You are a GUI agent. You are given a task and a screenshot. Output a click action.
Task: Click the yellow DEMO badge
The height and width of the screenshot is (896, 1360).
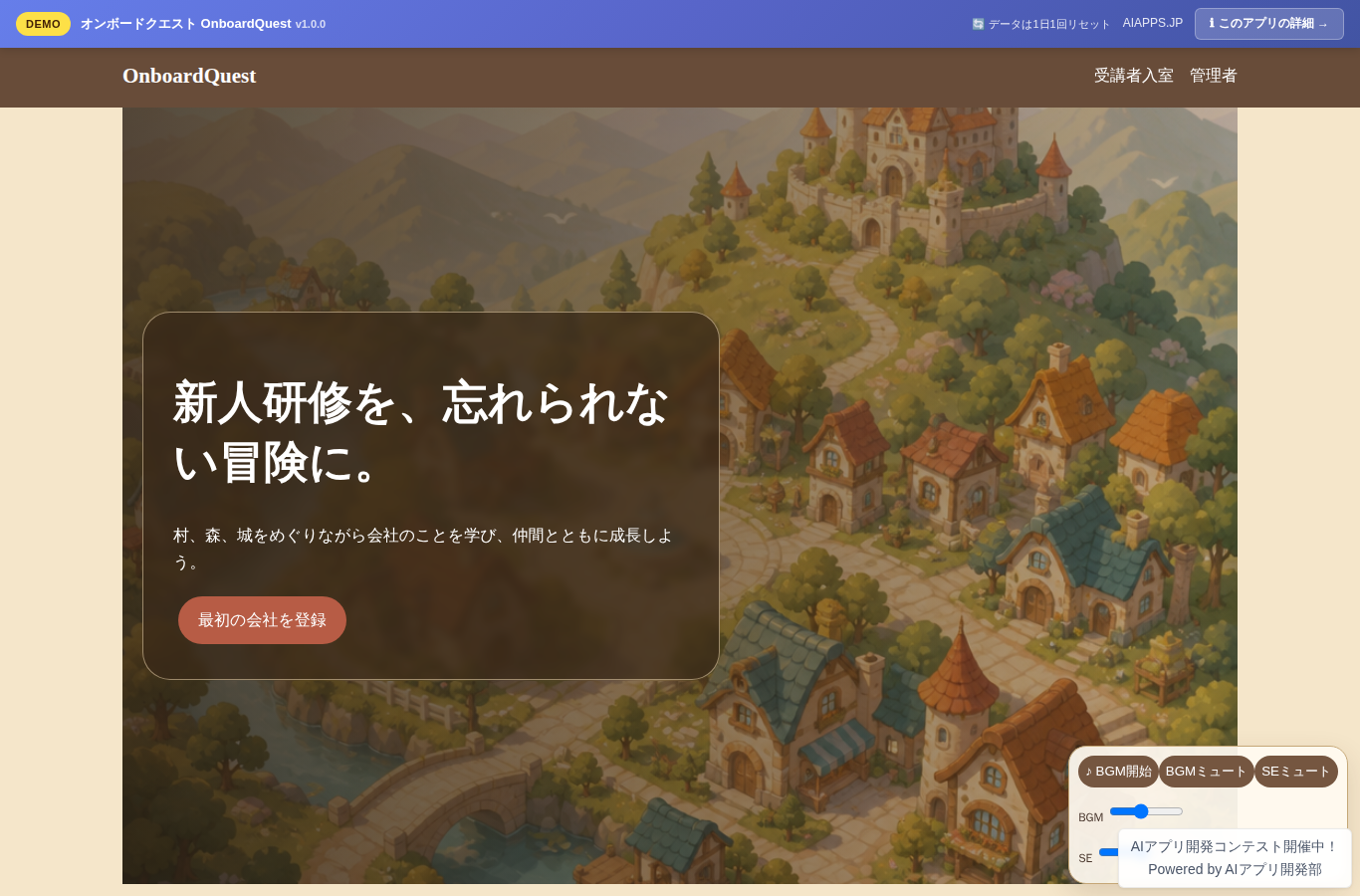click(43, 24)
